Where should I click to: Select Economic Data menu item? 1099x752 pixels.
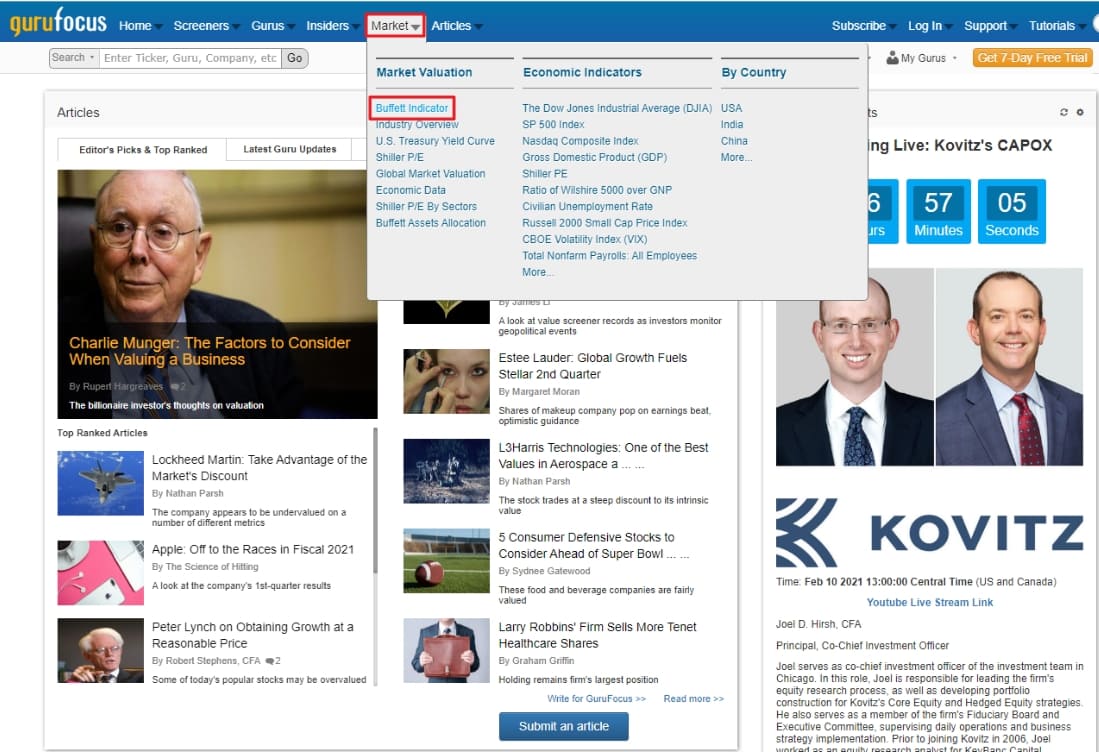point(411,190)
